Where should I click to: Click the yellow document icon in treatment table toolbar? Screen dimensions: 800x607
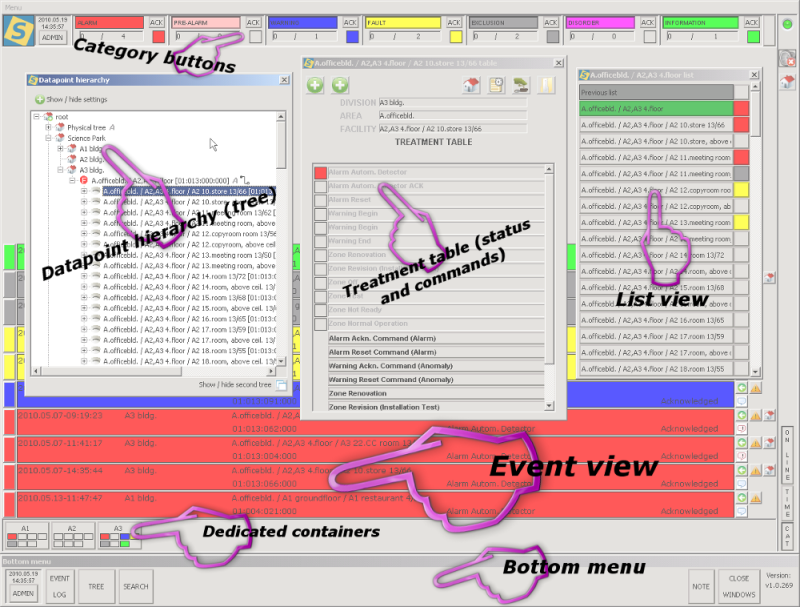click(546, 86)
